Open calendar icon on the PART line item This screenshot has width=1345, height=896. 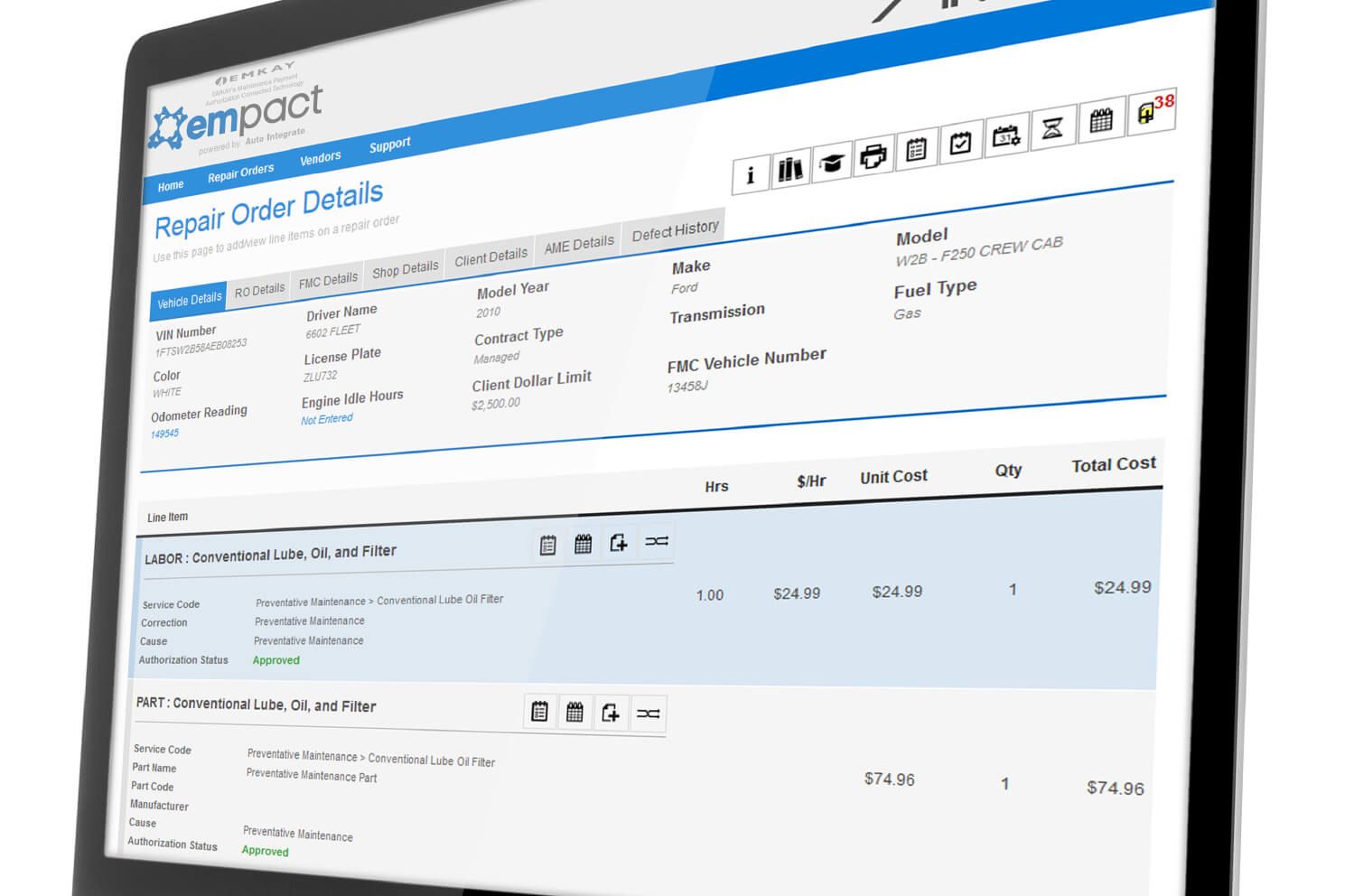coord(574,713)
